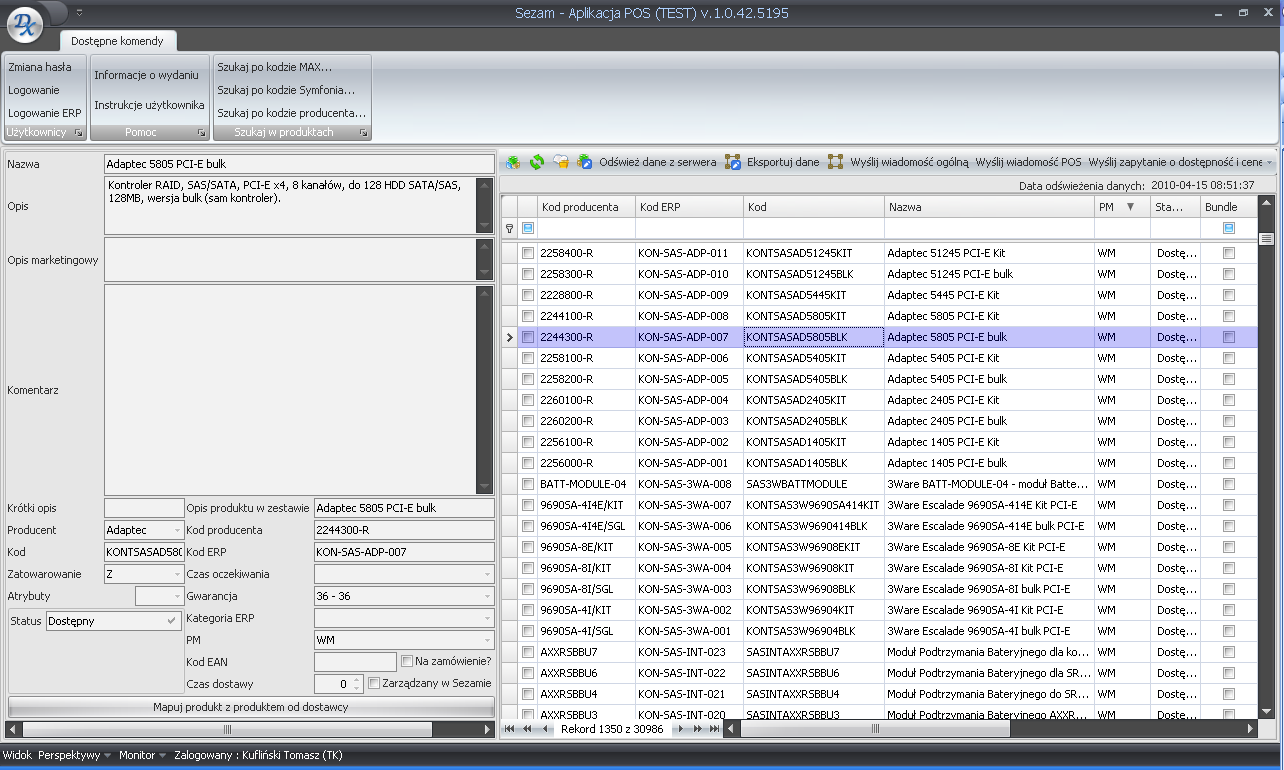Open the Kategoria ERP dropdown

tap(487, 618)
